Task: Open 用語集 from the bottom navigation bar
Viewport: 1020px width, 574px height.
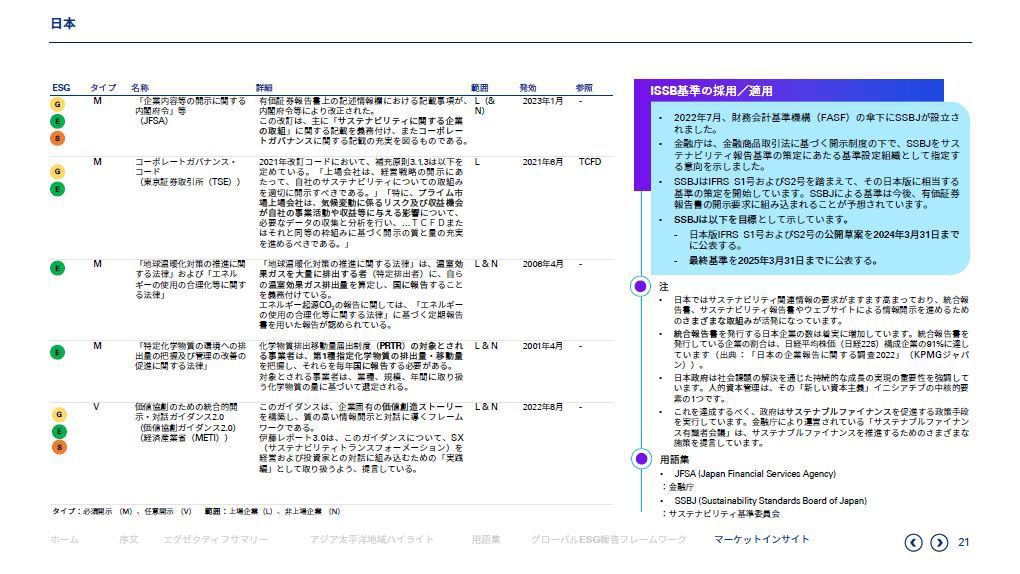Action: coord(486,540)
